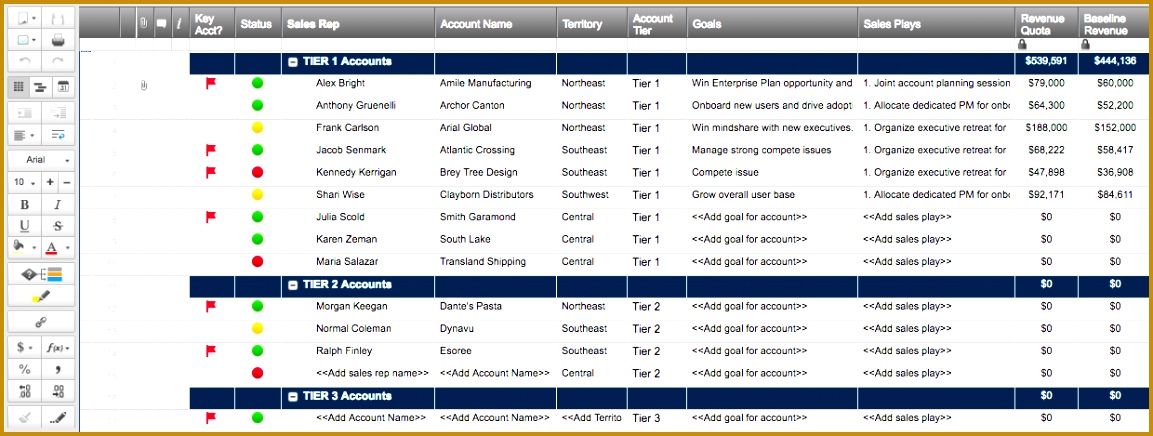
Task: Toggle key account flag for Kennedy Kerrigan
Action: click(211, 172)
